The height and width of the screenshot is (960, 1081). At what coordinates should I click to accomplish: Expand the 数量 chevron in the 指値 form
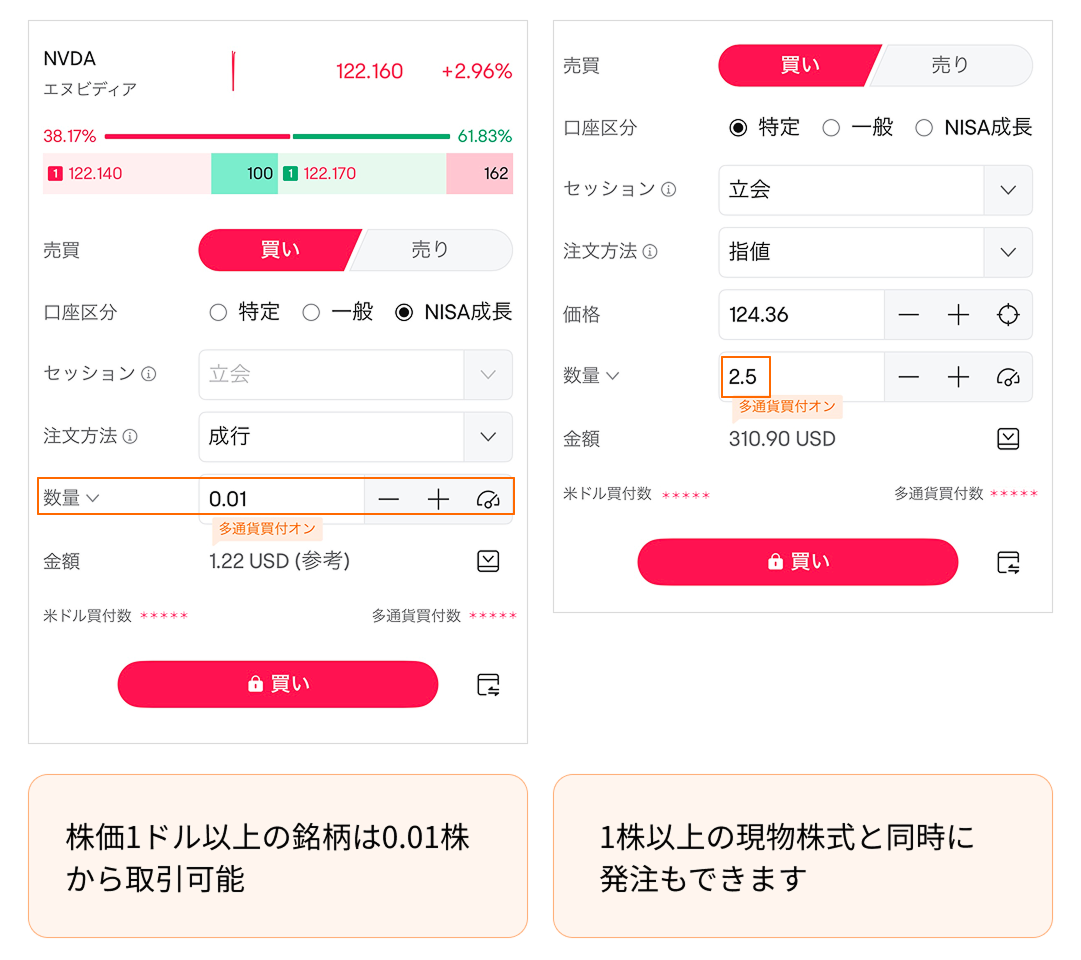tap(613, 376)
